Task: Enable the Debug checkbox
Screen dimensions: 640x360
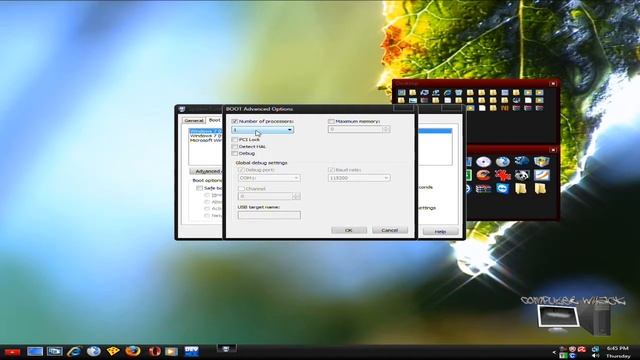Action: pos(234,153)
